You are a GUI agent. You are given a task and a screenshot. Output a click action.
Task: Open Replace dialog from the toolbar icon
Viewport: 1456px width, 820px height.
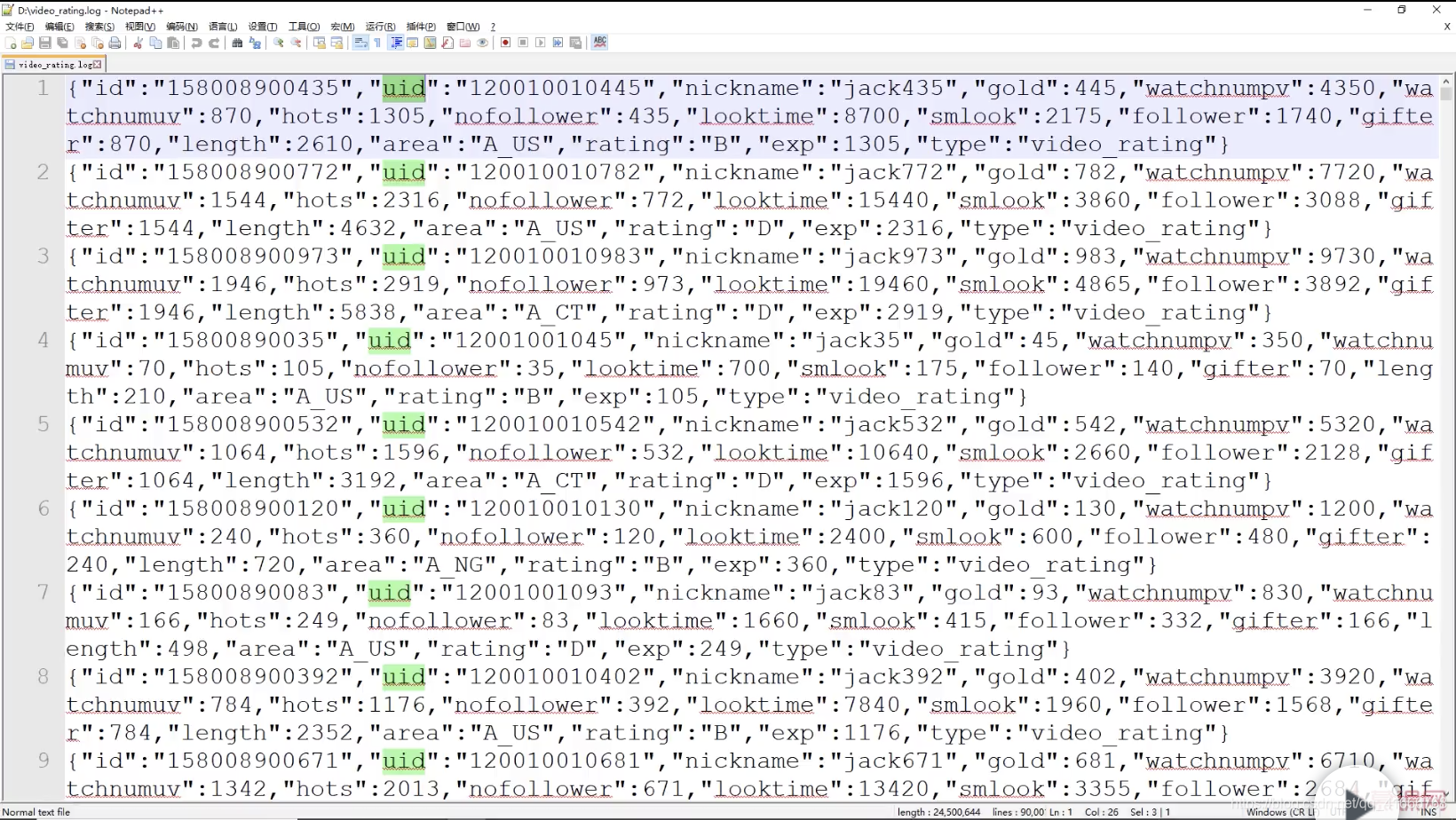coord(255,43)
